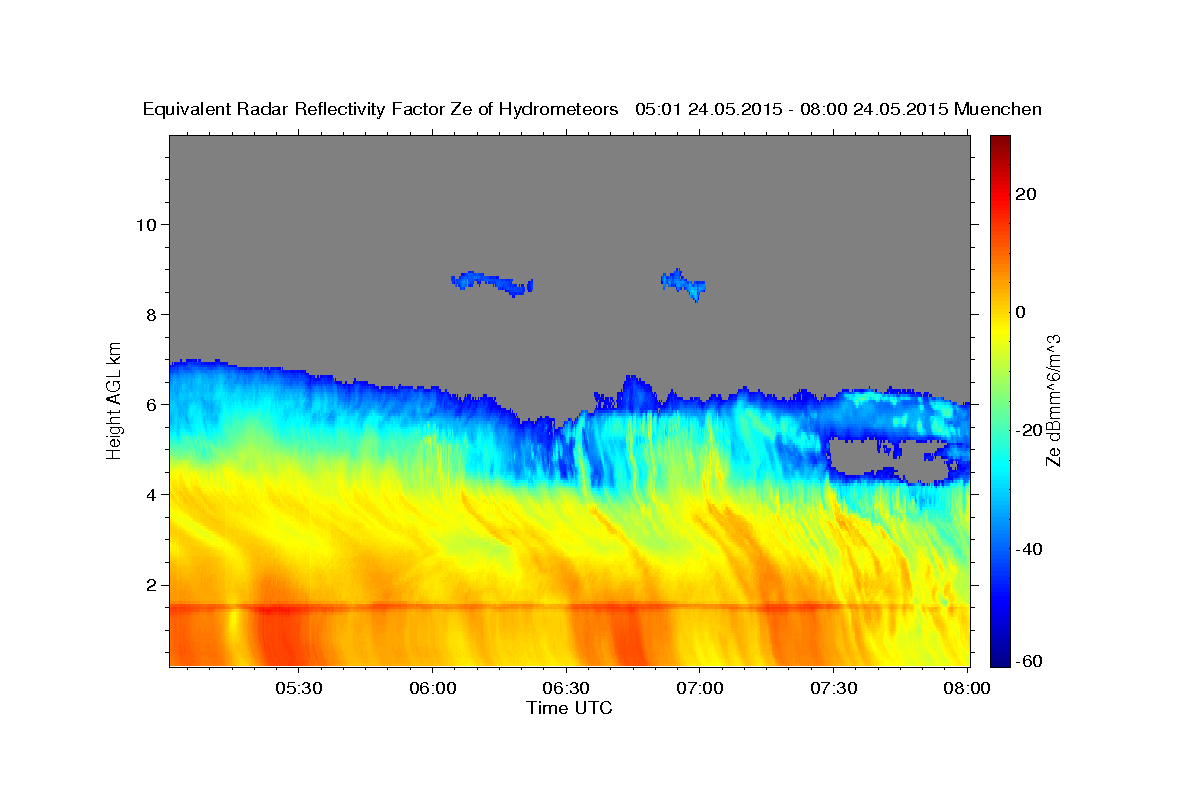
Task: Click the colorbar label '0'
Action: (x=1021, y=312)
